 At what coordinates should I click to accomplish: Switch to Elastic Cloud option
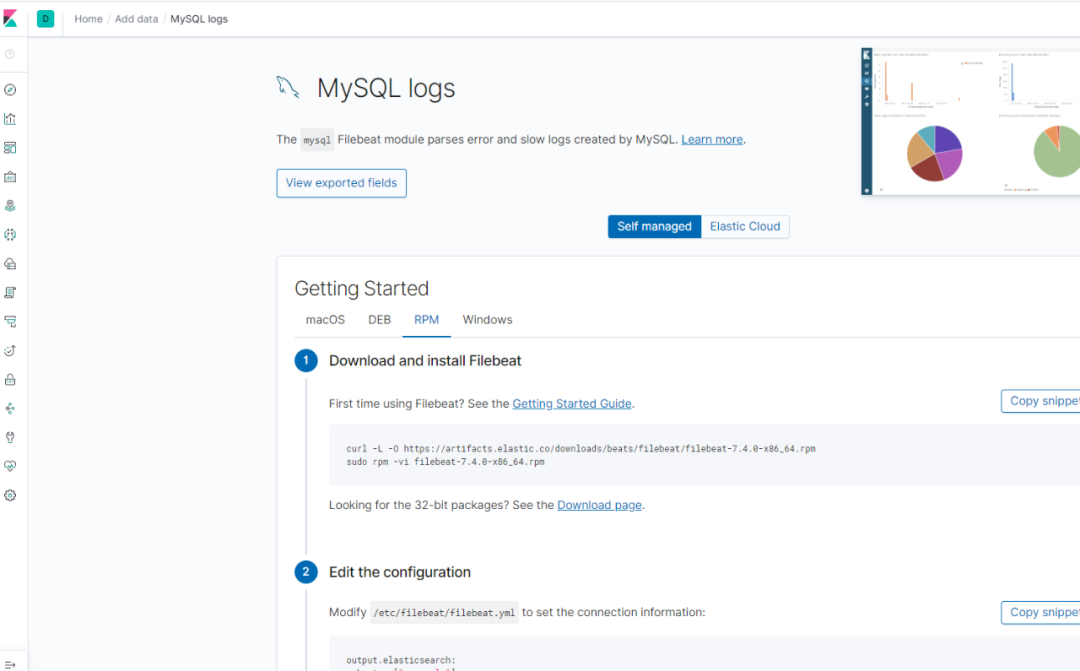745,227
